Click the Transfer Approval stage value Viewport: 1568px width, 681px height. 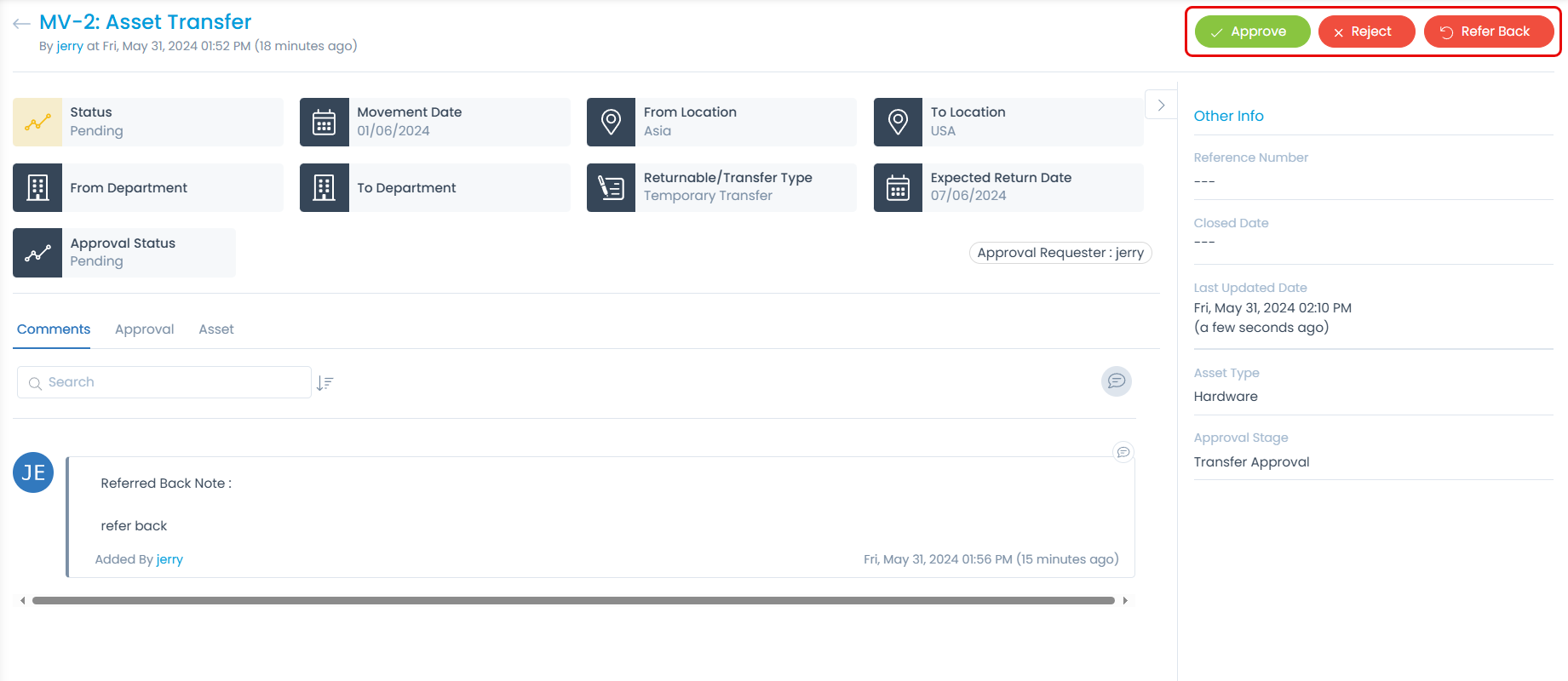tap(1251, 462)
